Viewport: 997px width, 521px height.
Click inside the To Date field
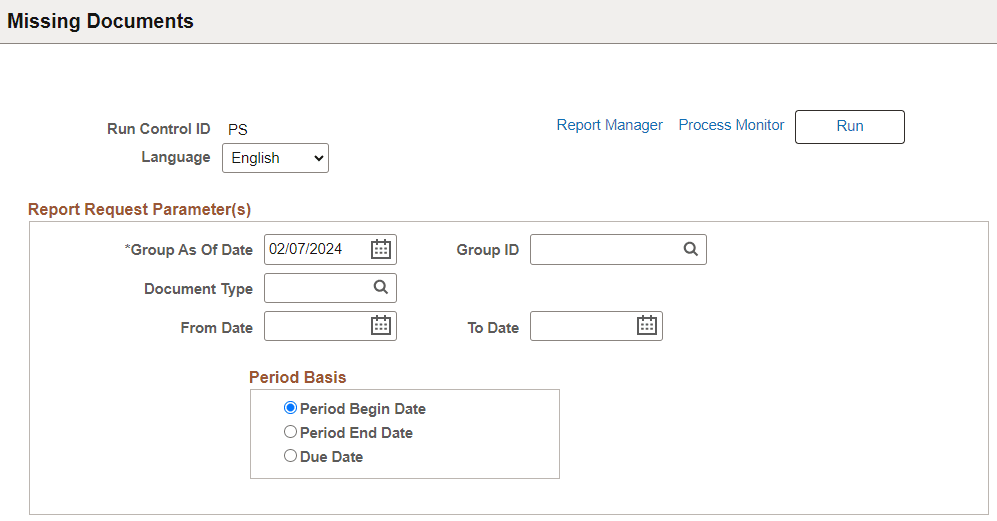(x=582, y=326)
